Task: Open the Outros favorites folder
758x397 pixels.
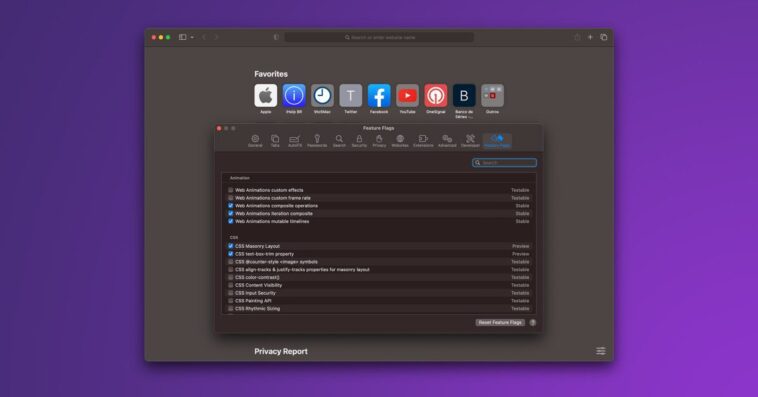Action: (492, 95)
